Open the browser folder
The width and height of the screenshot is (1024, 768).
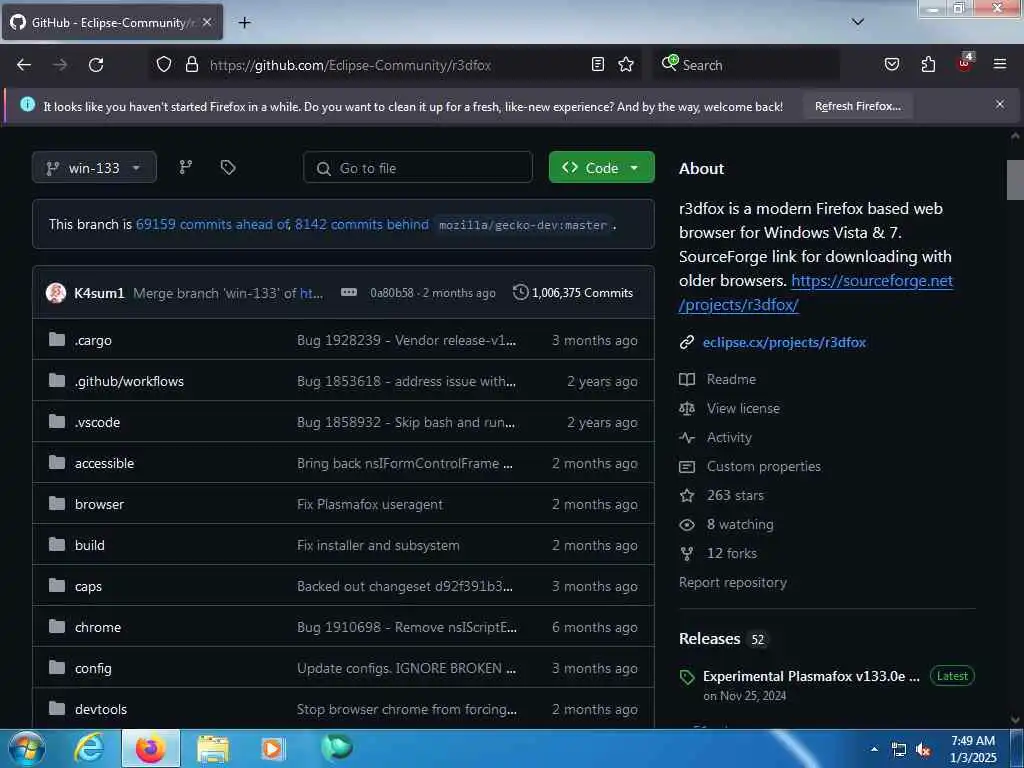click(x=99, y=504)
